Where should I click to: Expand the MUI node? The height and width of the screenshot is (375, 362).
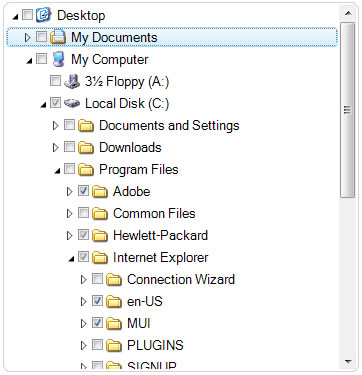83,324
